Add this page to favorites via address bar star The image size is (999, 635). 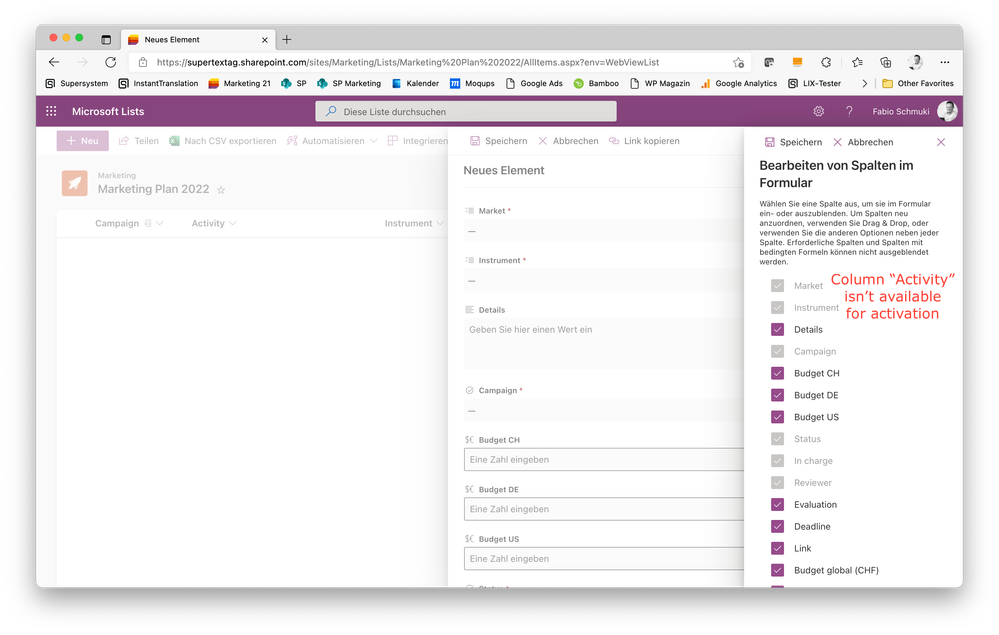pyautogui.click(x=738, y=62)
